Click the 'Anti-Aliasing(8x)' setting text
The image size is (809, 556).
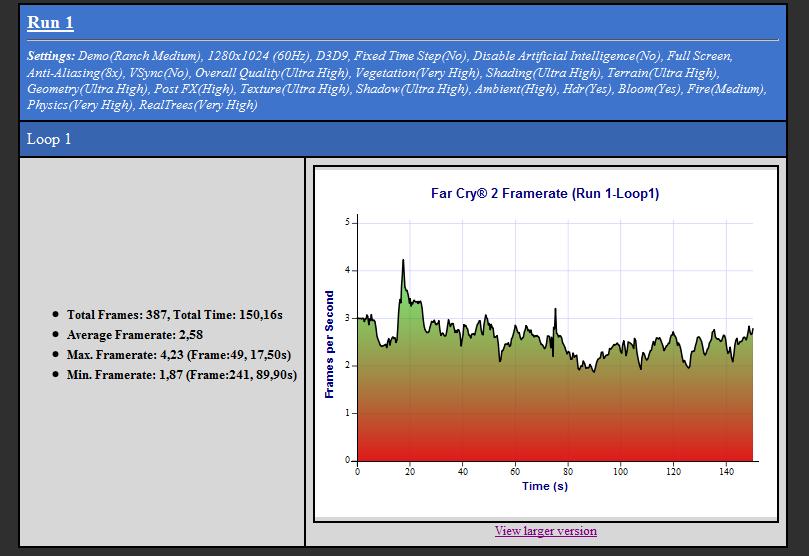75,73
